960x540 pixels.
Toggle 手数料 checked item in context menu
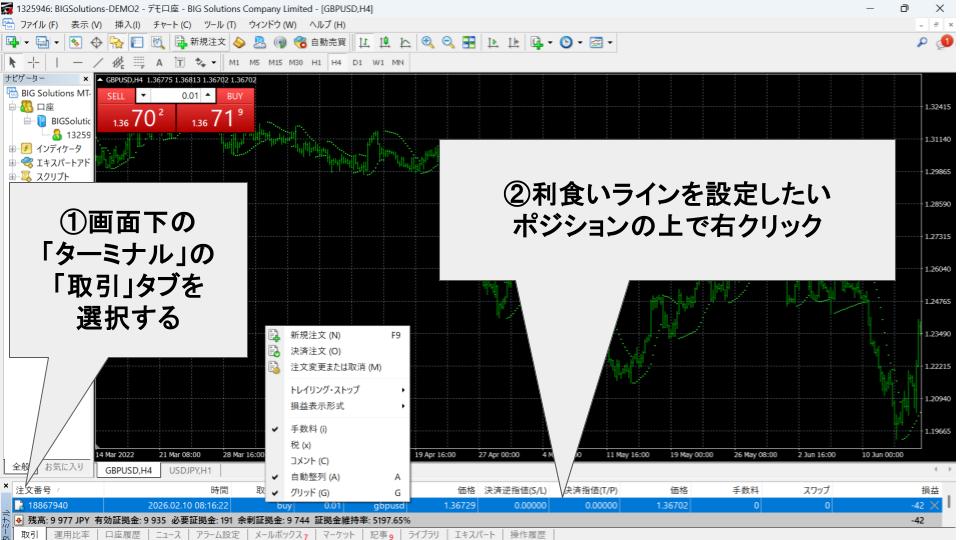pyautogui.click(x=301, y=428)
